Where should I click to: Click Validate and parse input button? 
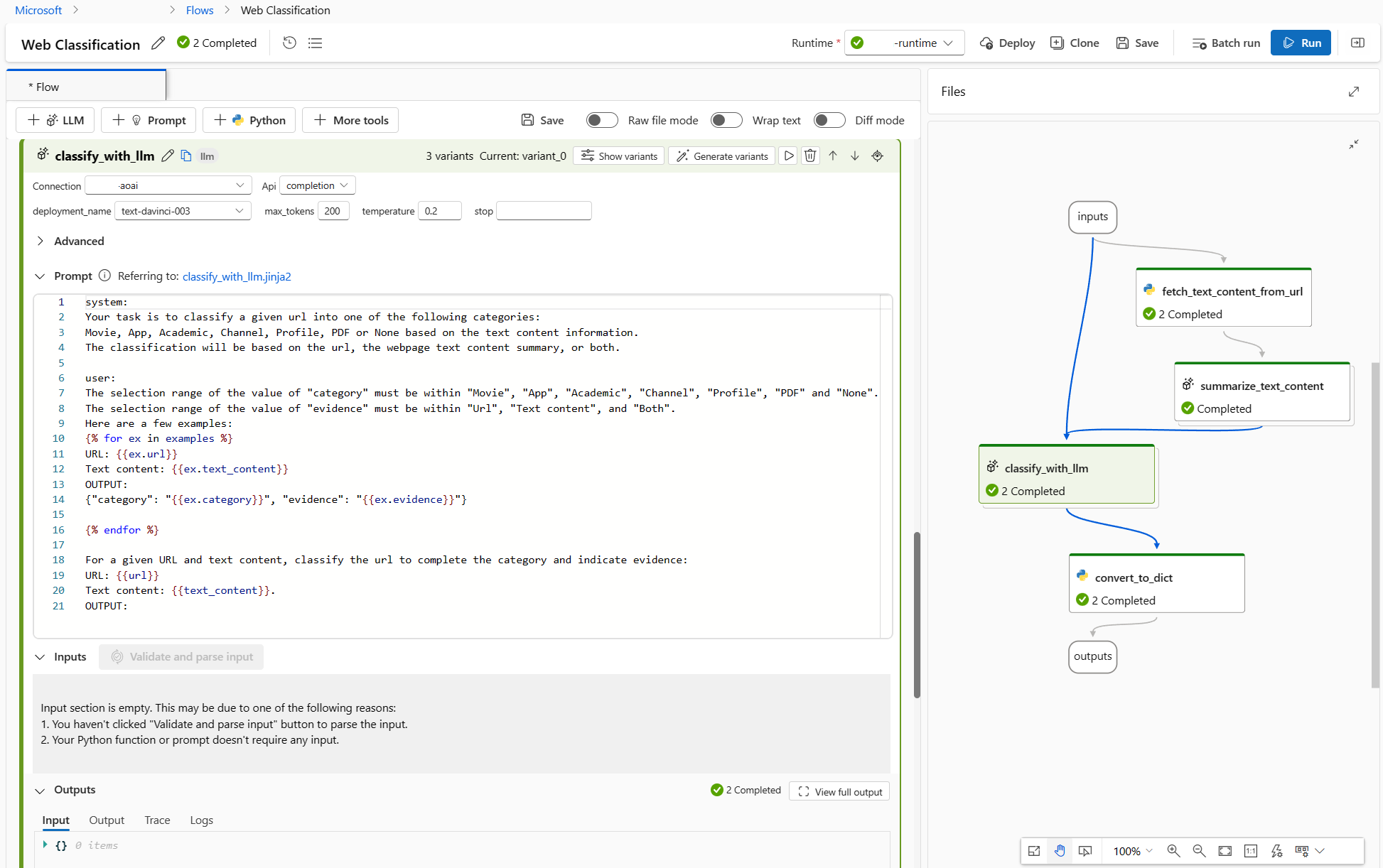(182, 656)
